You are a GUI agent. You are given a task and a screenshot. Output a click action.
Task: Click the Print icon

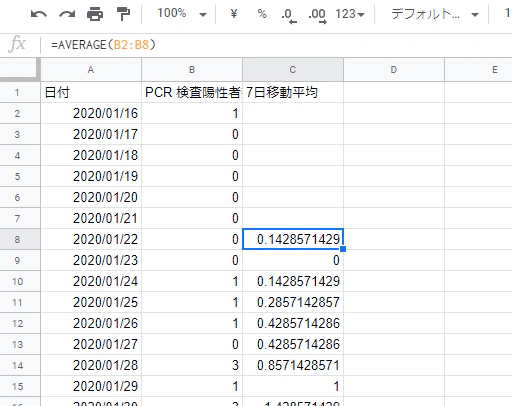point(95,14)
